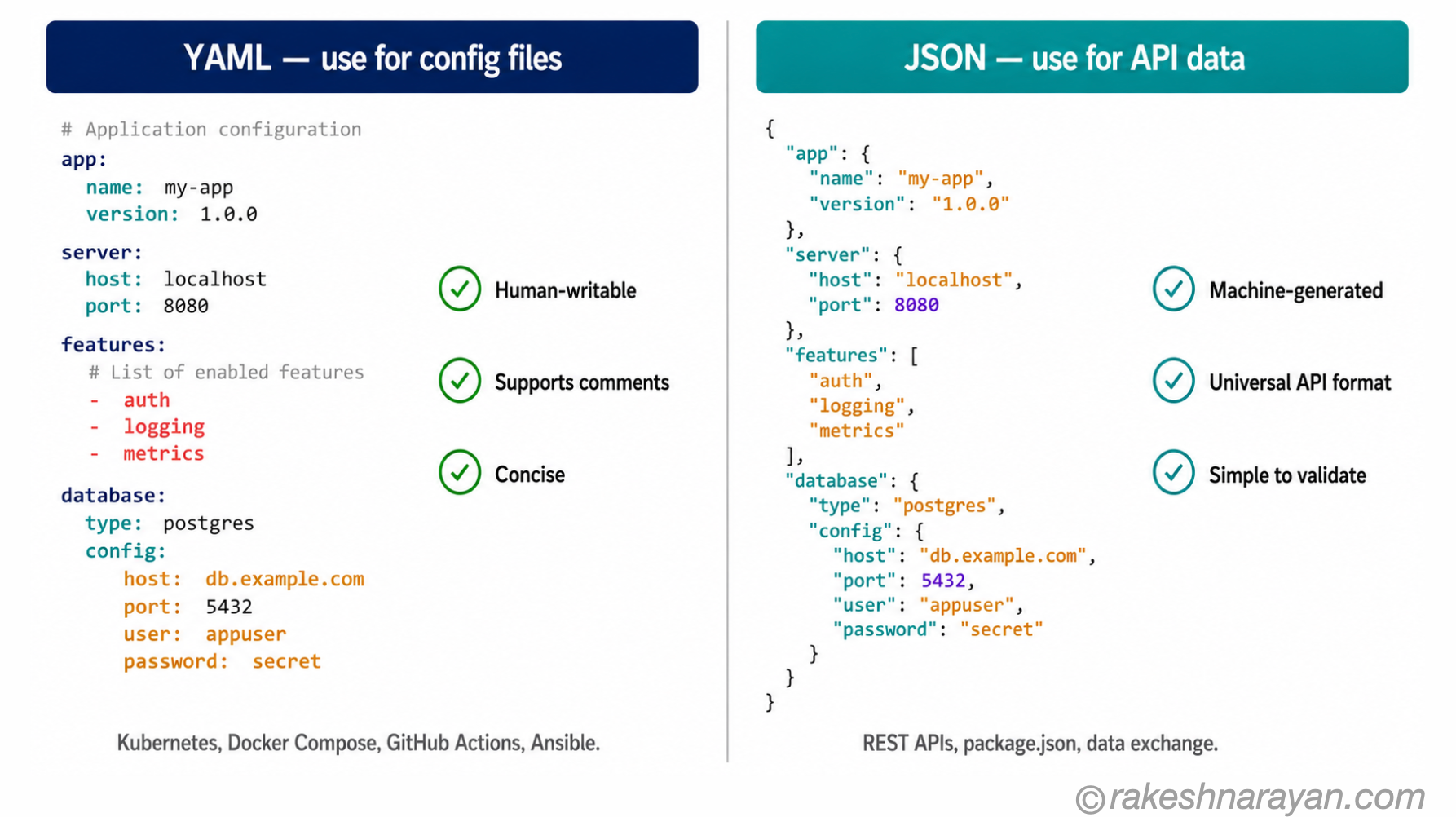Click the YAML 'features:' key
The height and width of the screenshot is (817, 1456).
click(x=113, y=344)
